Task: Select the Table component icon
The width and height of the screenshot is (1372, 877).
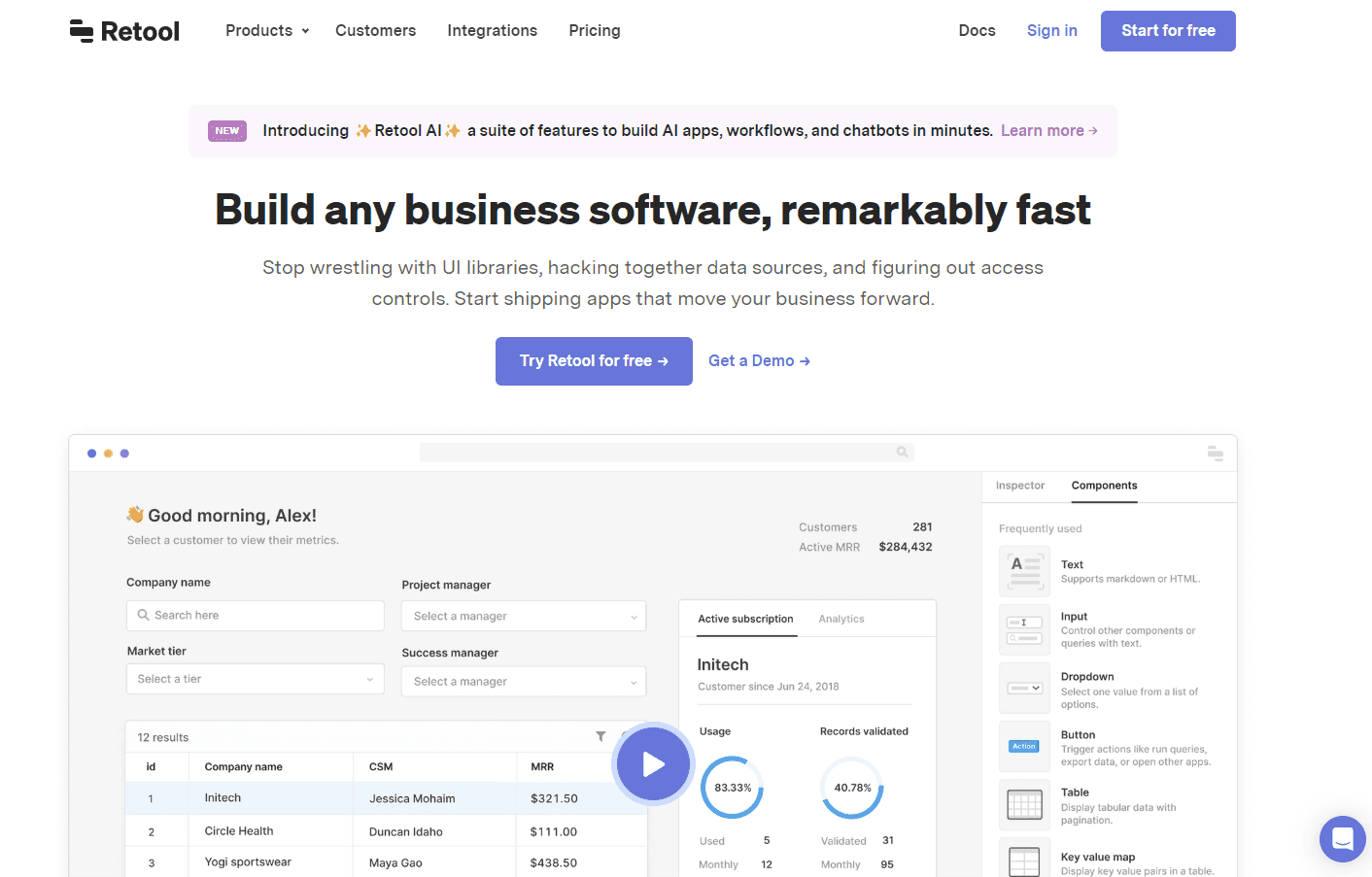Action: coord(1025,804)
